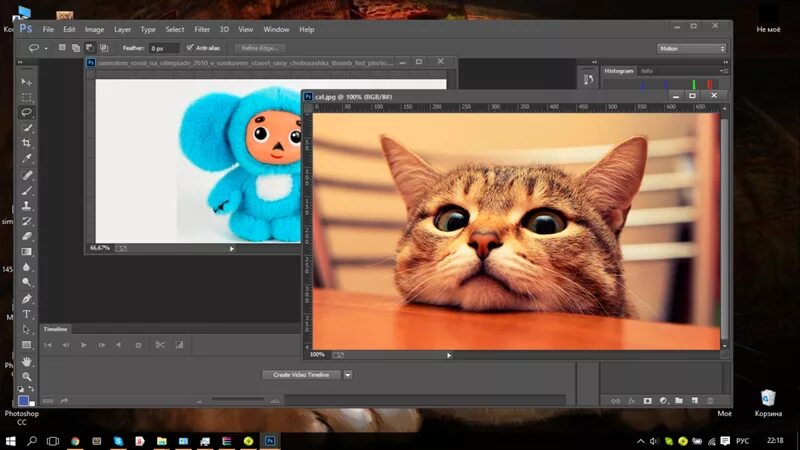Image resolution: width=800 pixels, height=450 pixels.
Task: Open Lasso tool preset picker arrow
Action: 46,48
